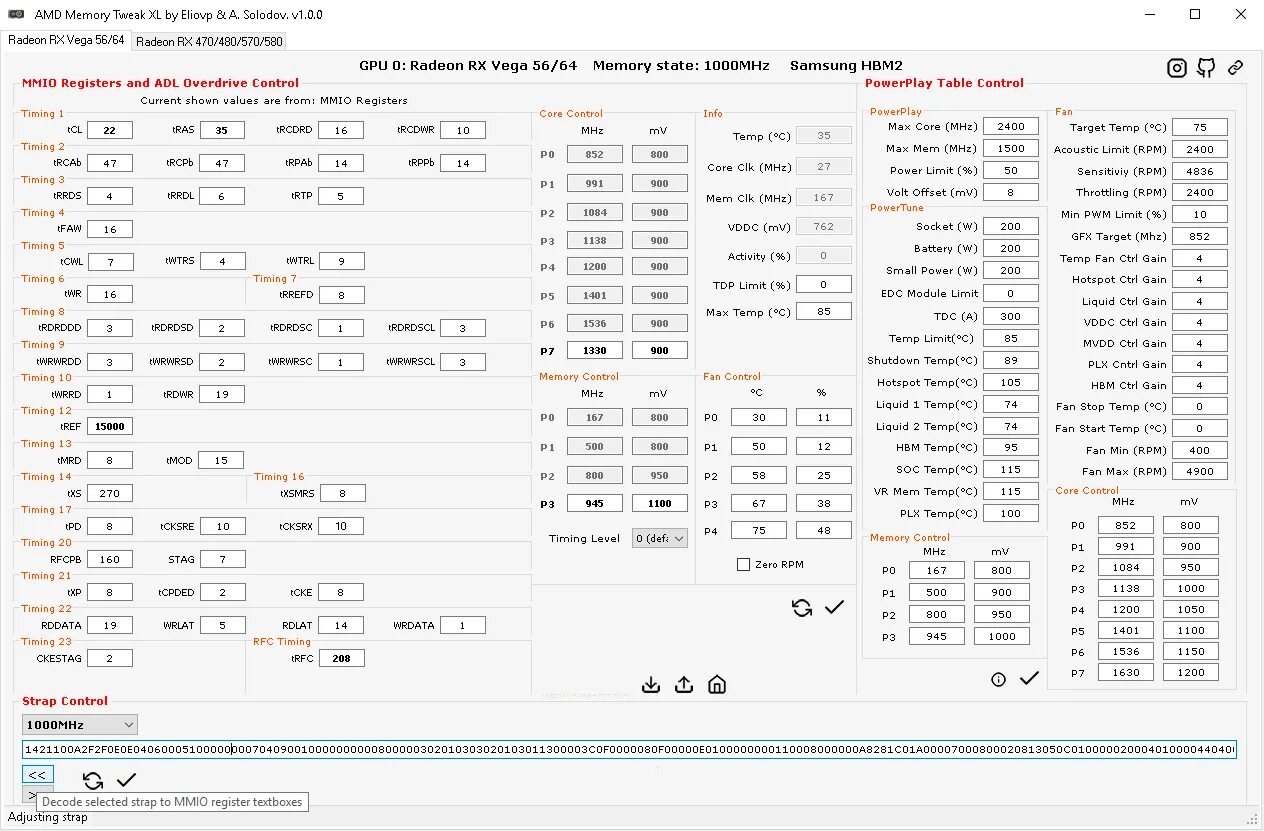
Task: Click the CKESTAG field
Action: click(110, 658)
